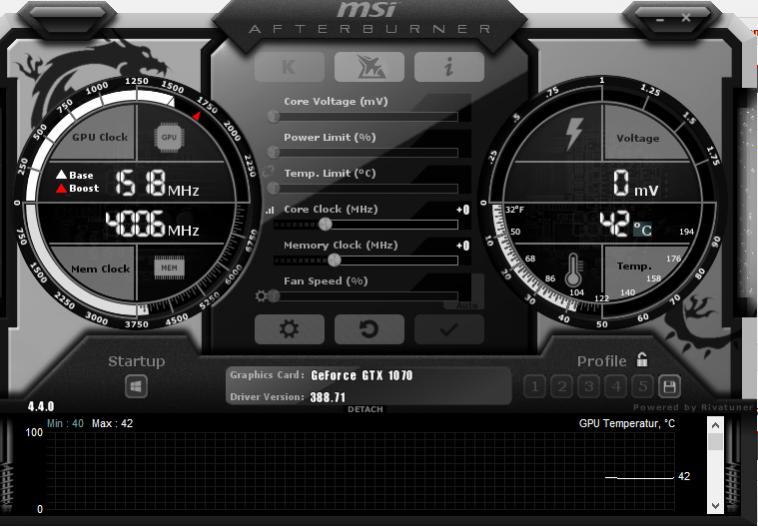Toggle the power/temp limit link icon

[x=268, y=171]
